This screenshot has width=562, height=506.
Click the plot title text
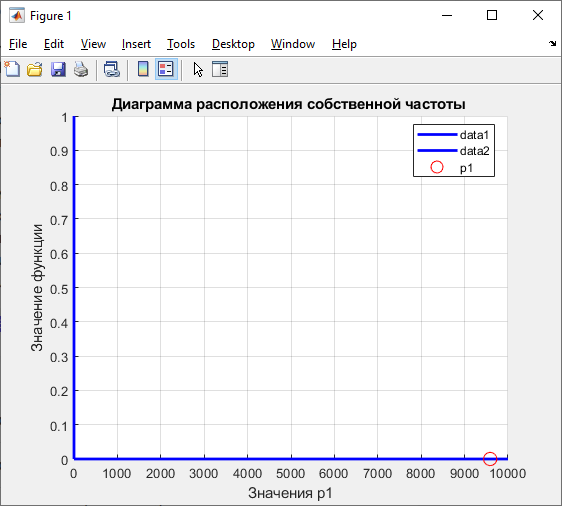tap(289, 104)
